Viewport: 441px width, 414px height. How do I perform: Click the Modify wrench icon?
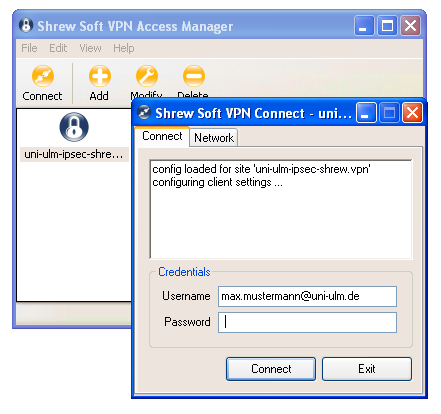147,76
